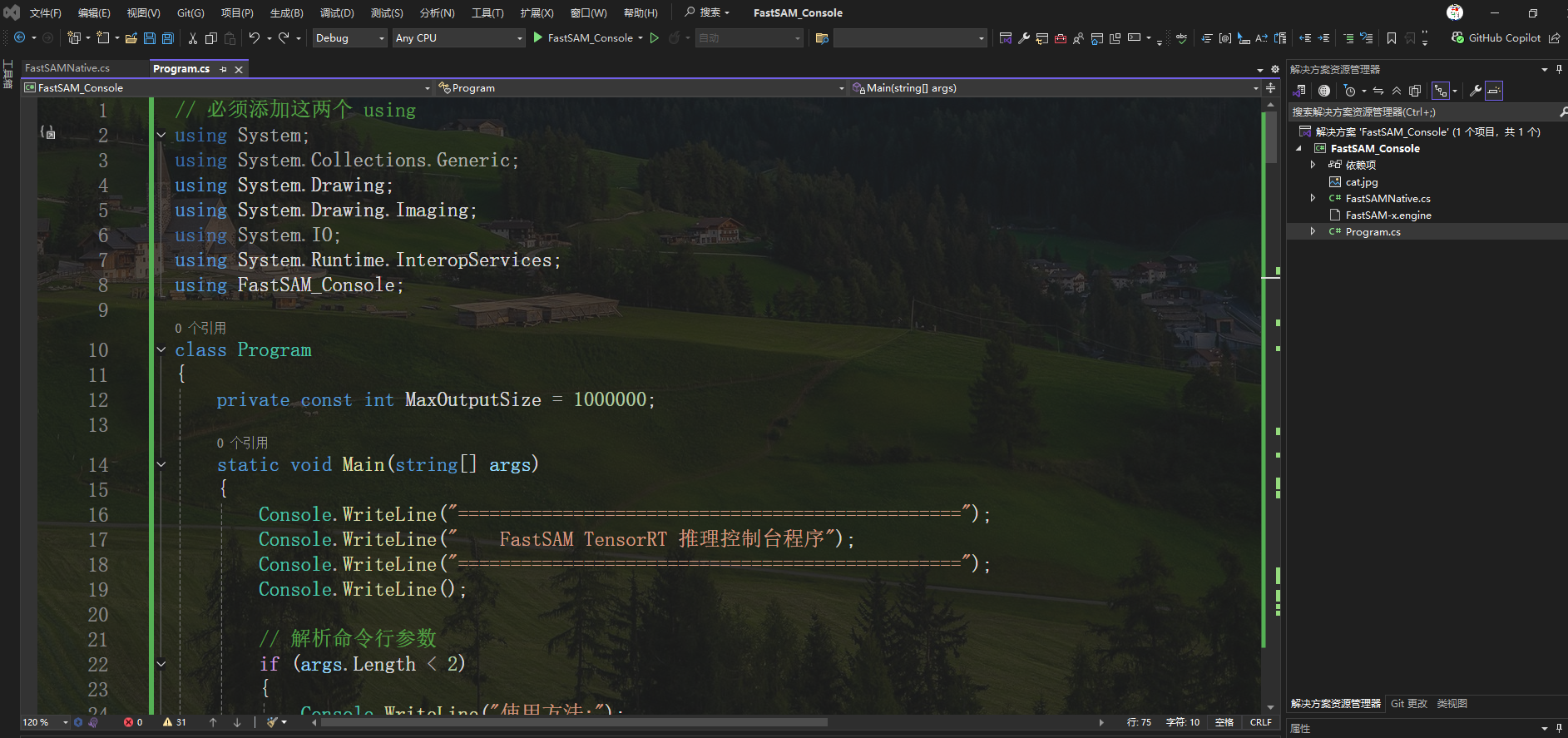
Task: Open the 文件(F) menu
Action: point(45,12)
